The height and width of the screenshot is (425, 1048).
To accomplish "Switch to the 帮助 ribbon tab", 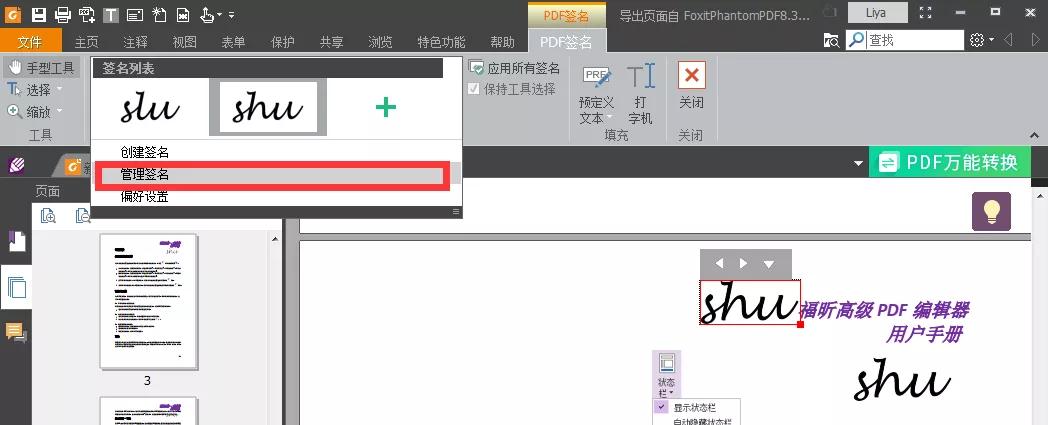I will 503,42.
